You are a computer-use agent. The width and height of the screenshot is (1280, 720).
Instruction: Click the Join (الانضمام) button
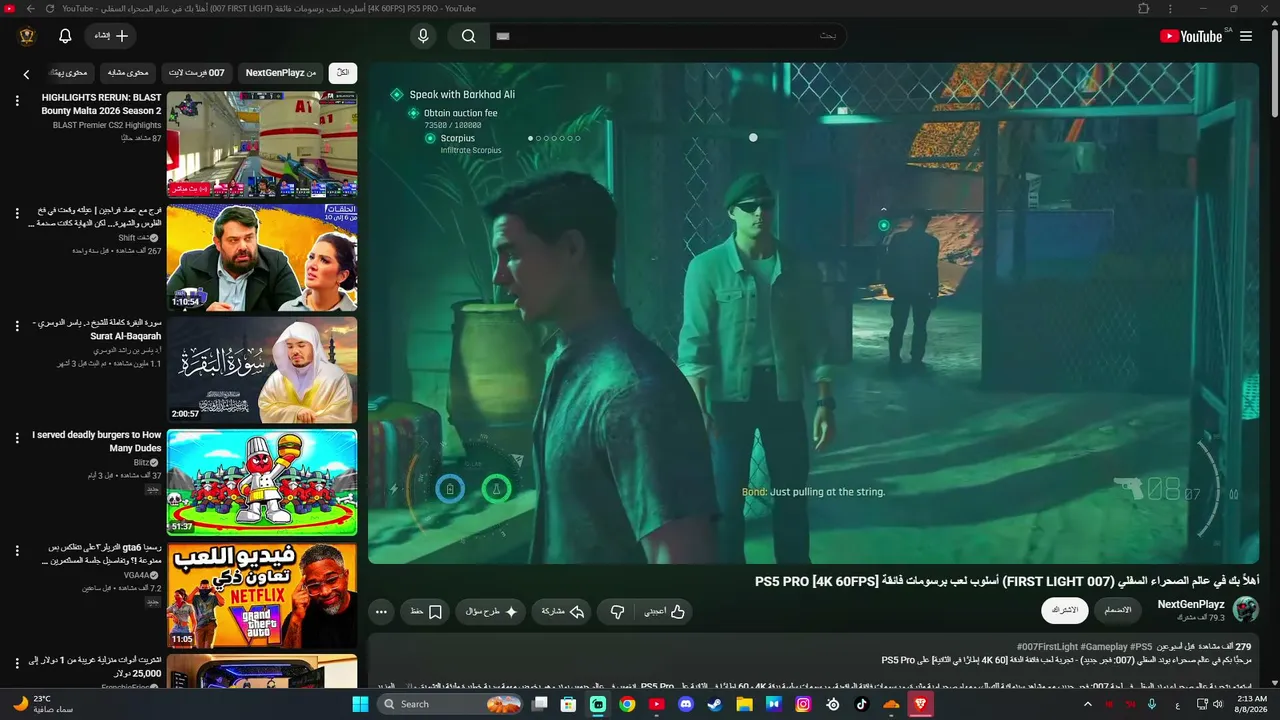point(1118,610)
